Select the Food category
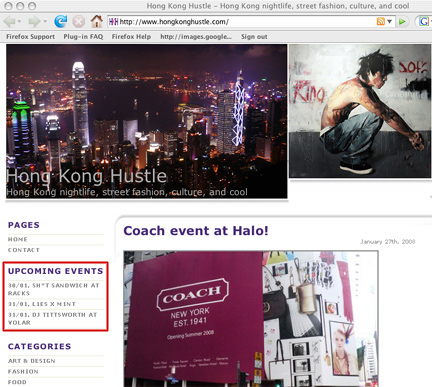The width and height of the screenshot is (432, 387). [17, 382]
